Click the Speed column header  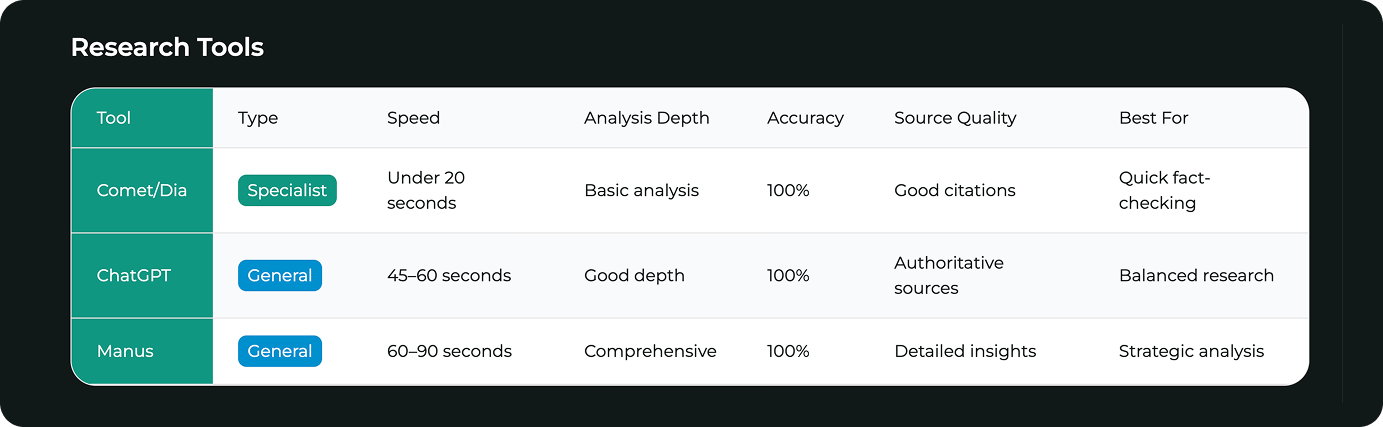pyautogui.click(x=413, y=118)
